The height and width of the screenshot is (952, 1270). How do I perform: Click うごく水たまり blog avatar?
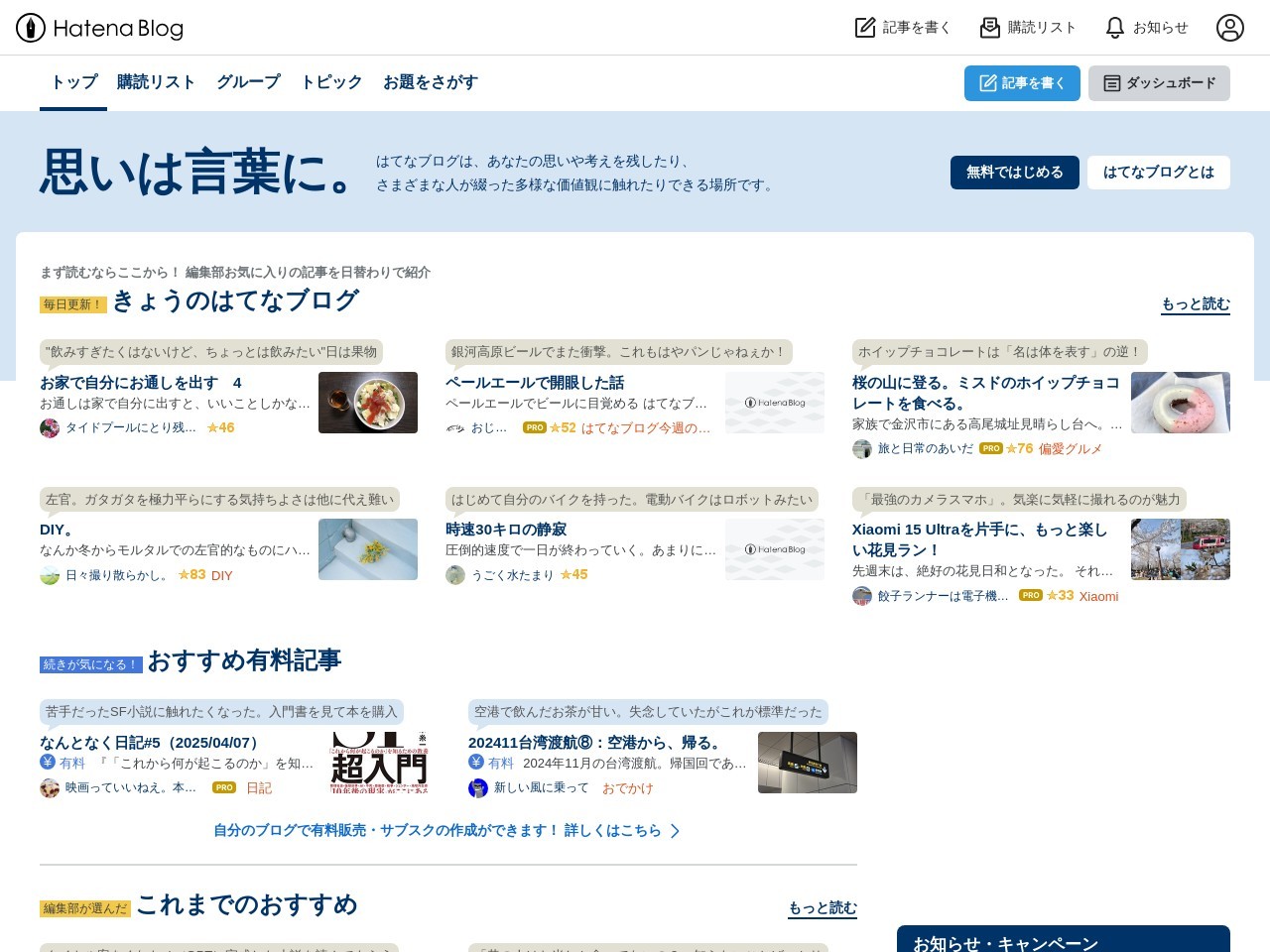pyautogui.click(x=455, y=575)
